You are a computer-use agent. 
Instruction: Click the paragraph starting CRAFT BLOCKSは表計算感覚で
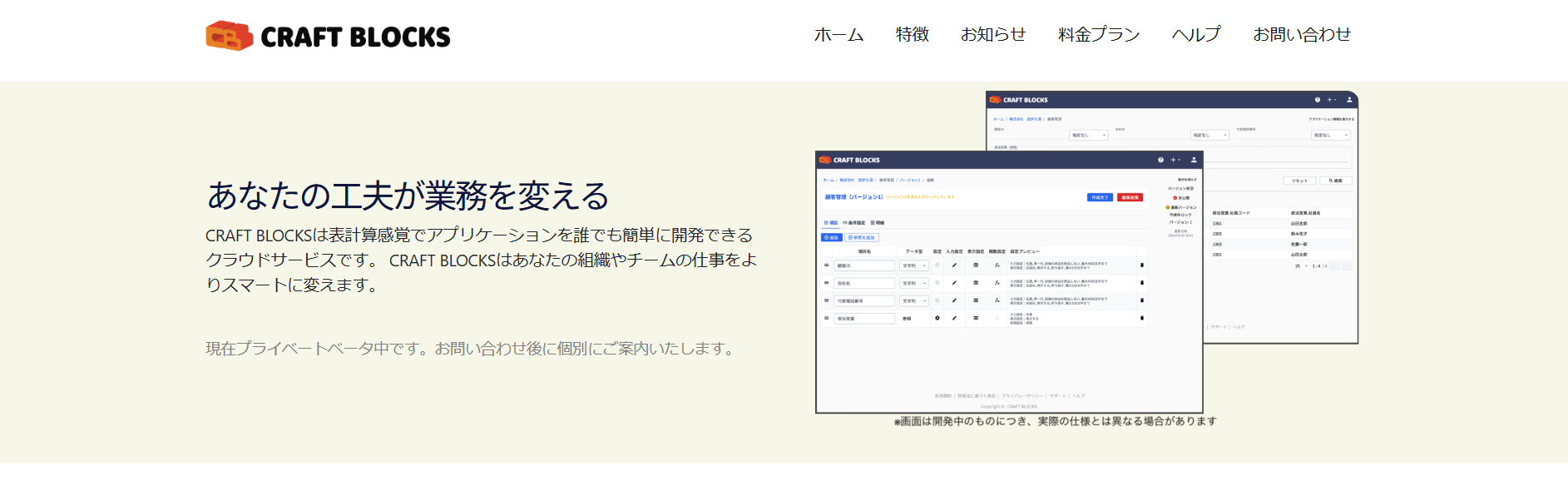pyautogui.click(x=482, y=260)
